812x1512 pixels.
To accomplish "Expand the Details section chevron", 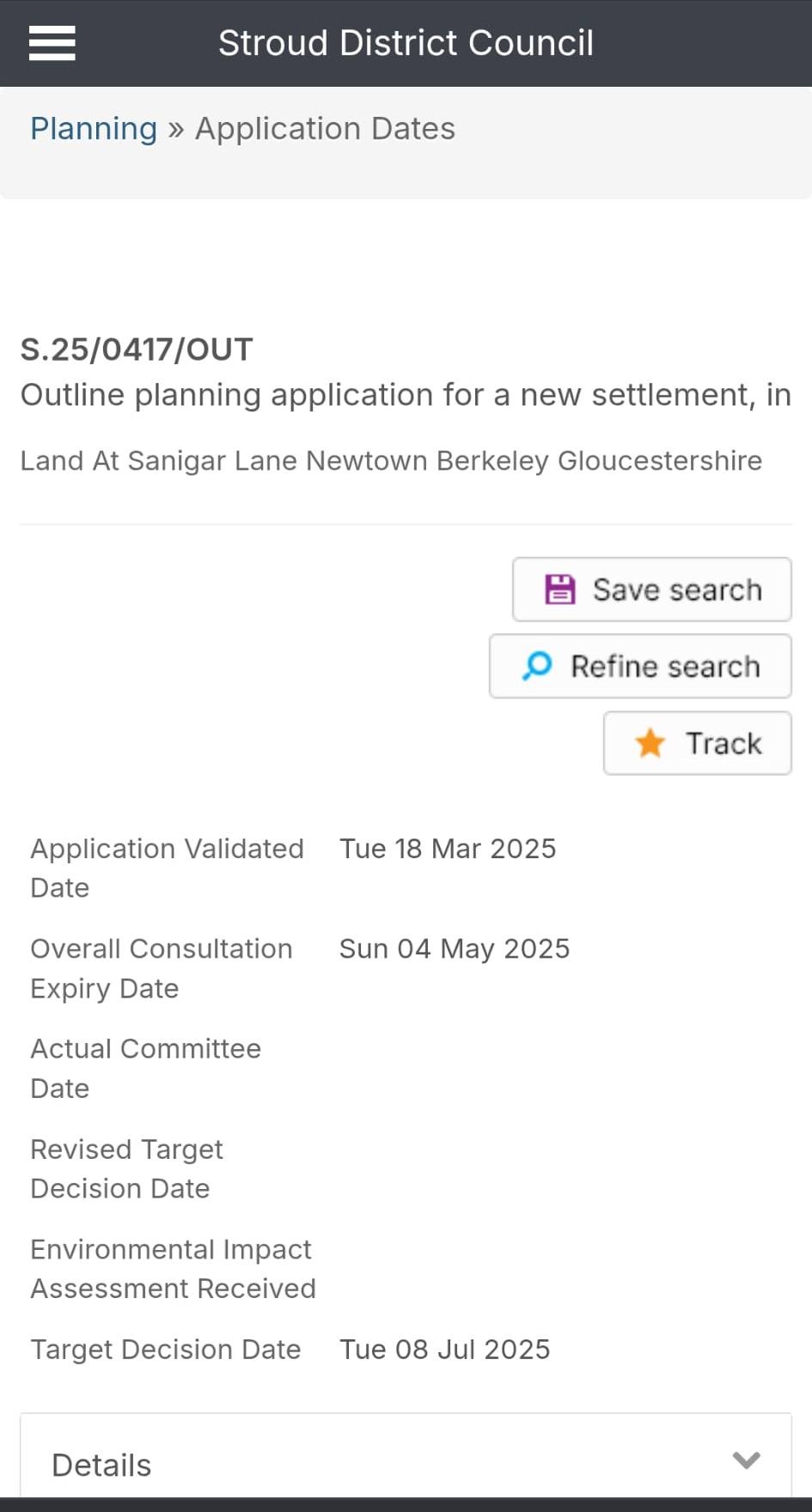I will click(x=746, y=1460).
